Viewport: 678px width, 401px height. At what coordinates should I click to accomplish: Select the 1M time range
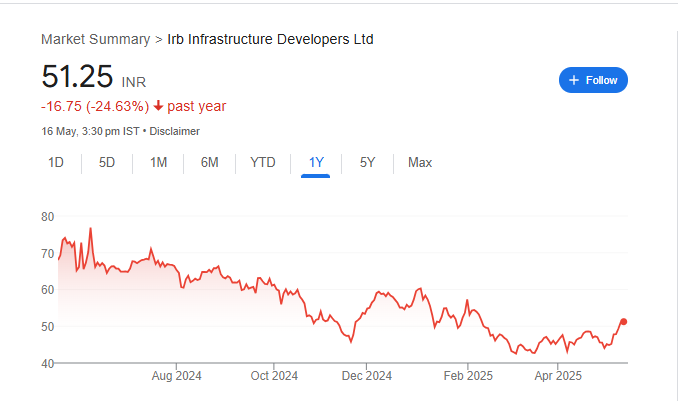pos(158,163)
